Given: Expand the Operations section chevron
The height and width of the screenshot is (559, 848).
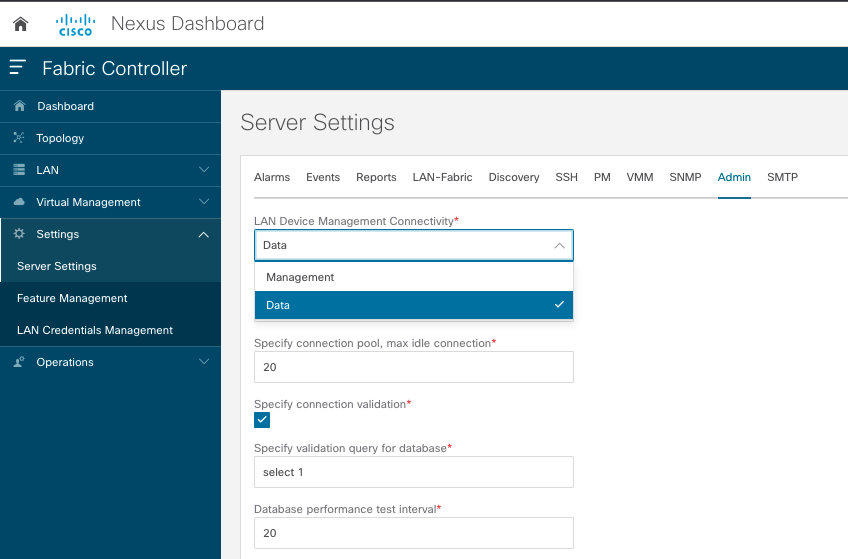Looking at the screenshot, I should [204, 362].
